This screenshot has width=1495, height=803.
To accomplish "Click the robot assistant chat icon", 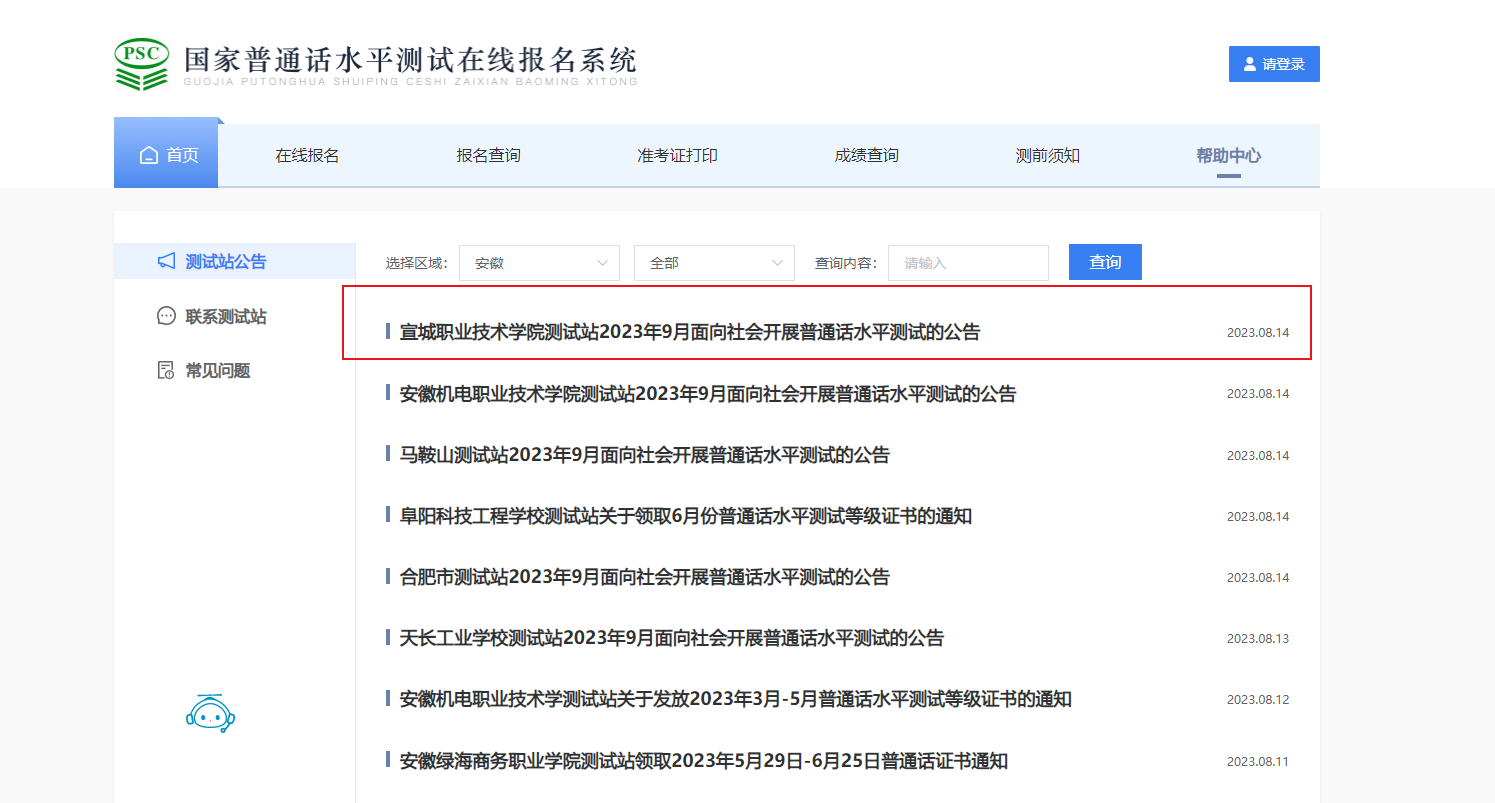I will click(x=210, y=713).
